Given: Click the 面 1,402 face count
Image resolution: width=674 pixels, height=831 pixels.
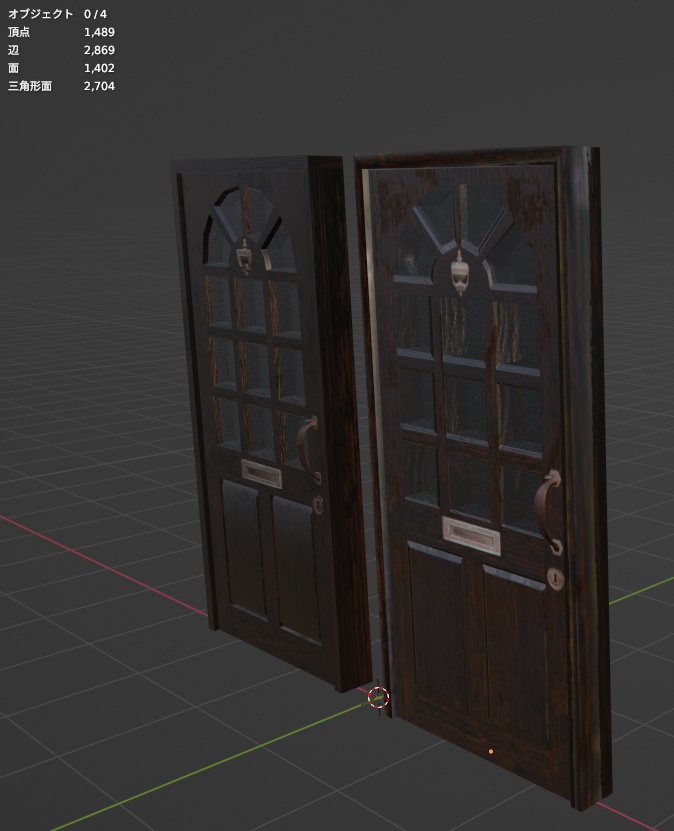Looking at the screenshot, I should tap(61, 68).
